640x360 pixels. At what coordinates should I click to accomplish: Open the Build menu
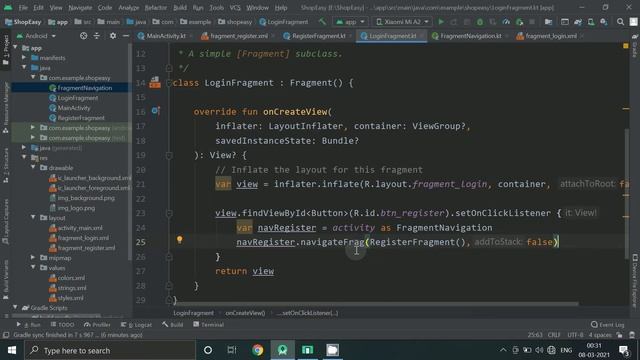pos(180,8)
